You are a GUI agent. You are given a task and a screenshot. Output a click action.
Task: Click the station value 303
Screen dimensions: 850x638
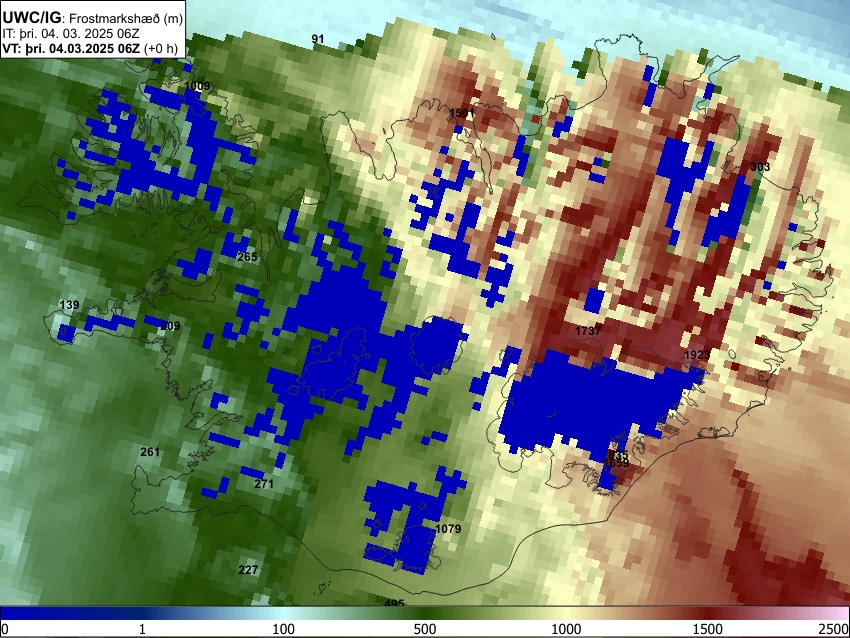tap(760, 167)
